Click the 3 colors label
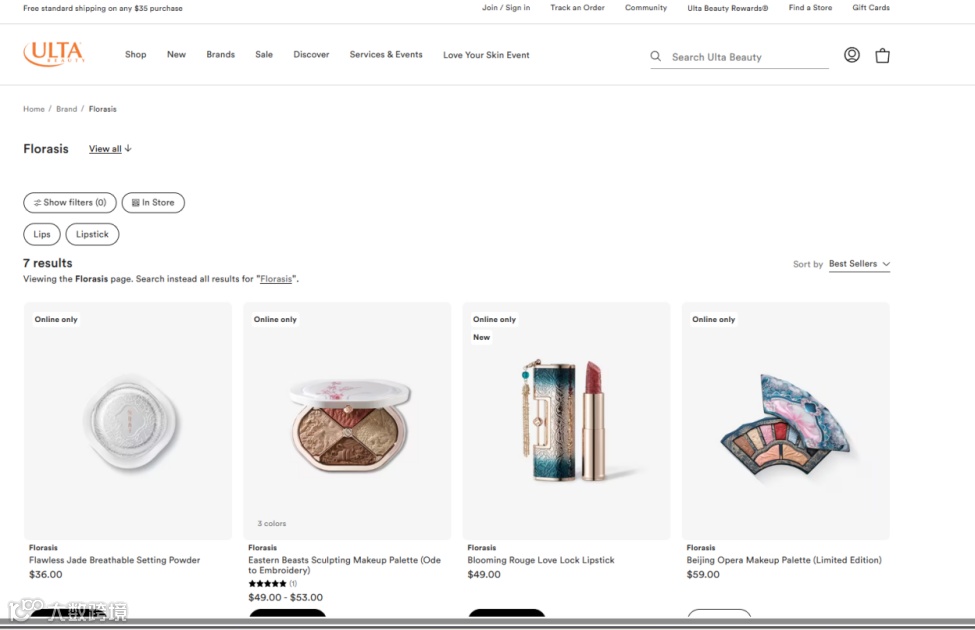975x630 pixels. point(272,524)
